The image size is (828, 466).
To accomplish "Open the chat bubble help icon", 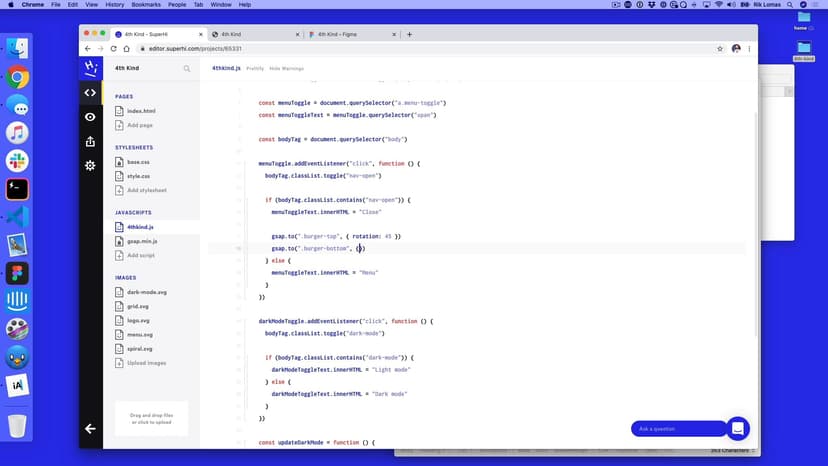I will point(737,428).
